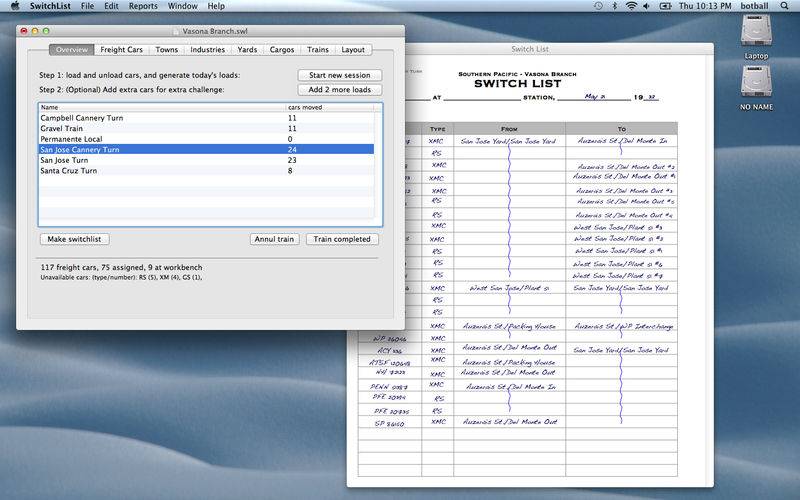
Task: Switch to the Towns tab
Action: coord(167,49)
